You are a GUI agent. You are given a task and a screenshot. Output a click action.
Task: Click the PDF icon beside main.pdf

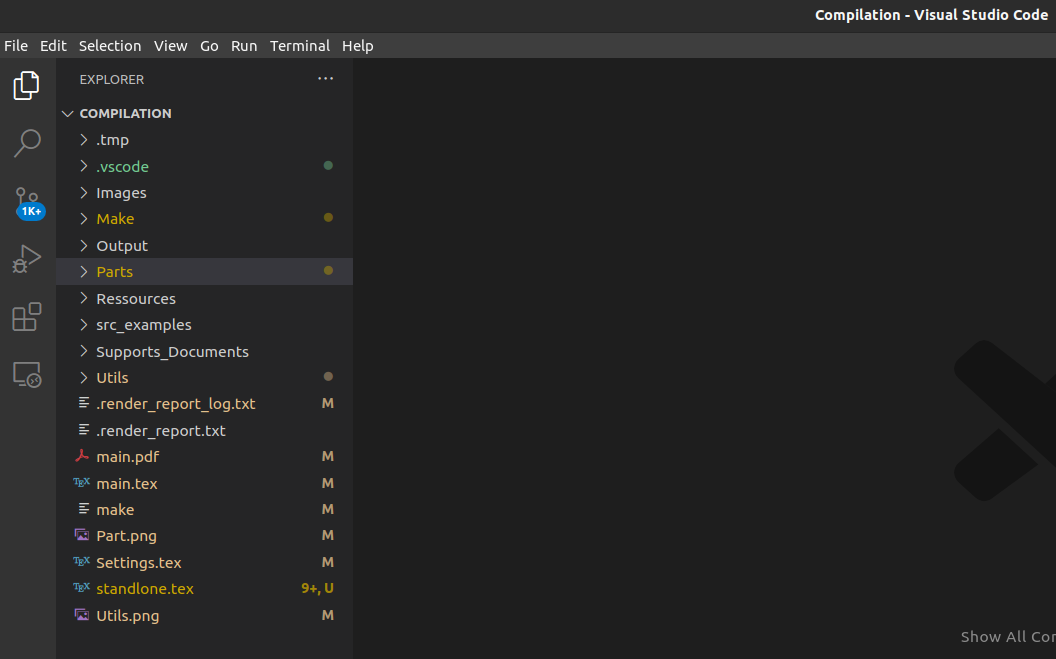click(x=81, y=456)
